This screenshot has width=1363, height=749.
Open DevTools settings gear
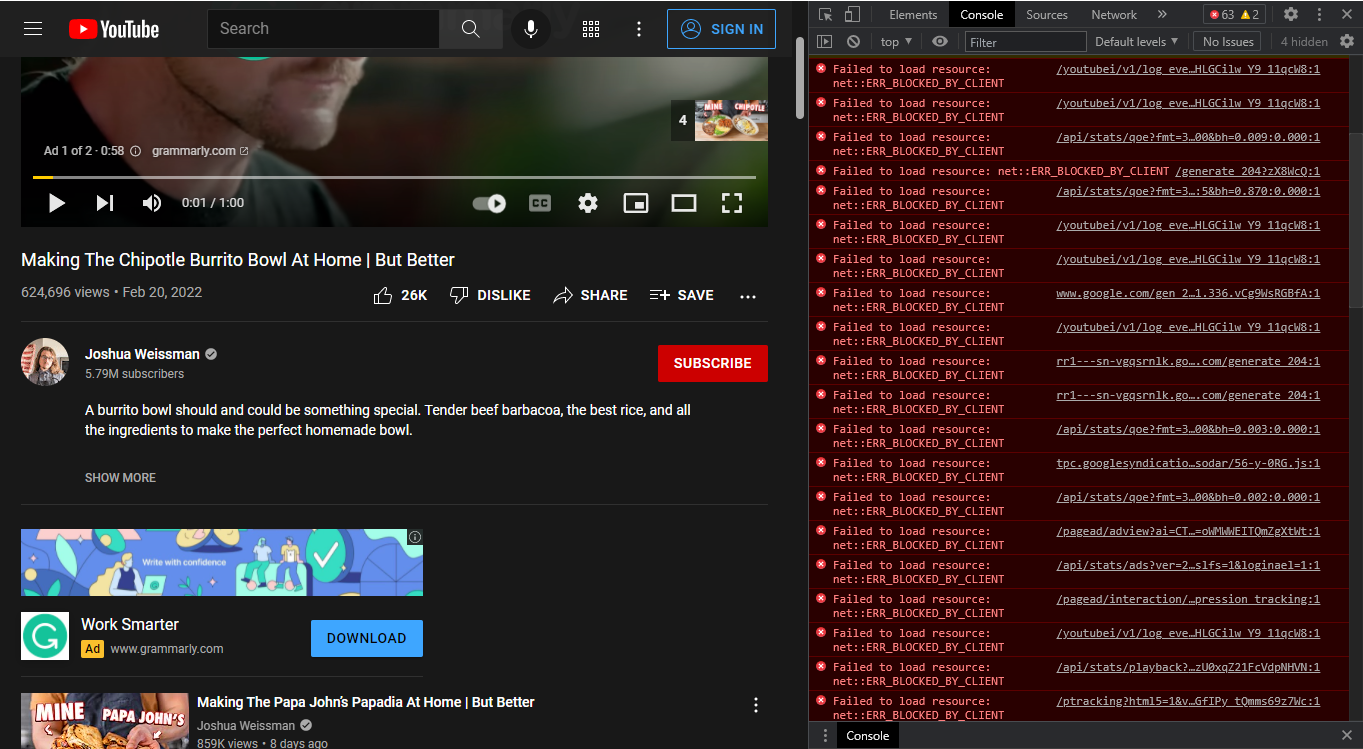pyautogui.click(x=1291, y=14)
